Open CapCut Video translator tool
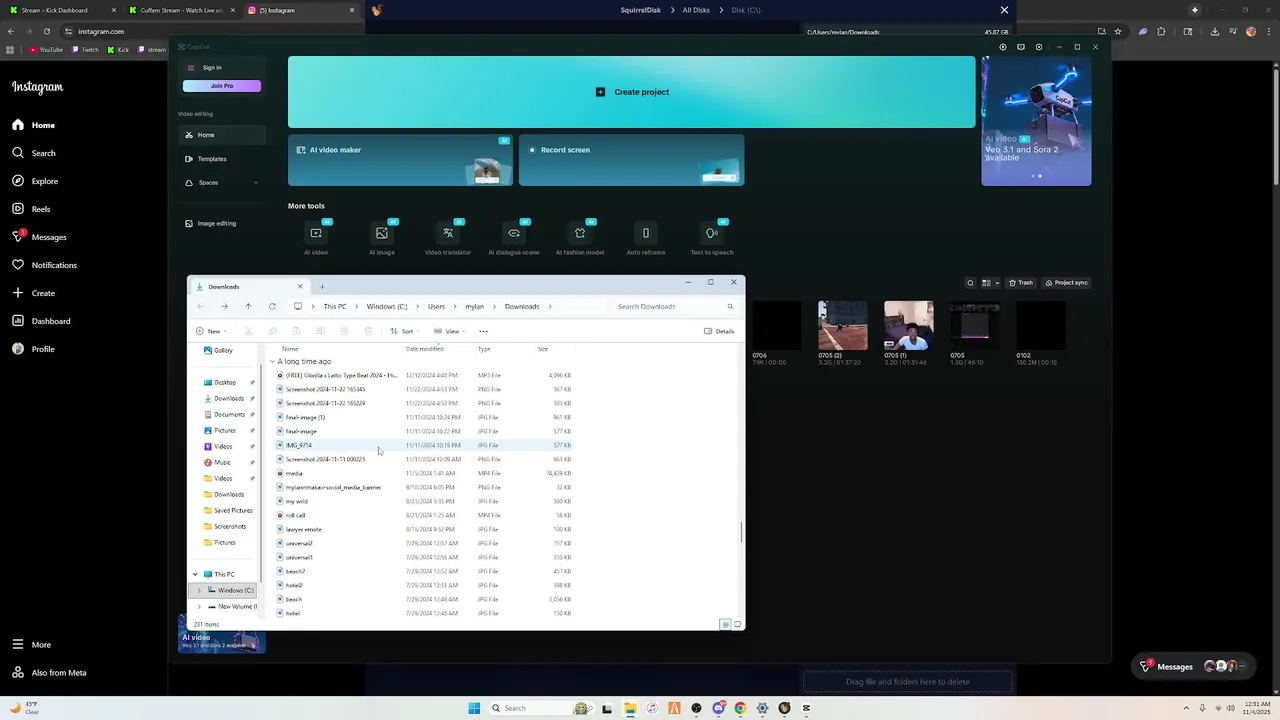 click(x=448, y=237)
